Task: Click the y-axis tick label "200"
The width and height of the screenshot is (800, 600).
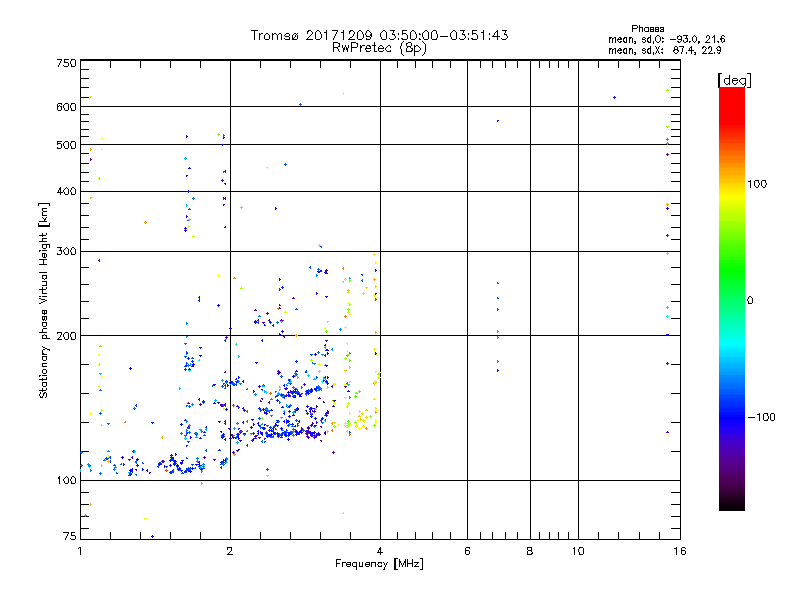Action: [x=66, y=336]
